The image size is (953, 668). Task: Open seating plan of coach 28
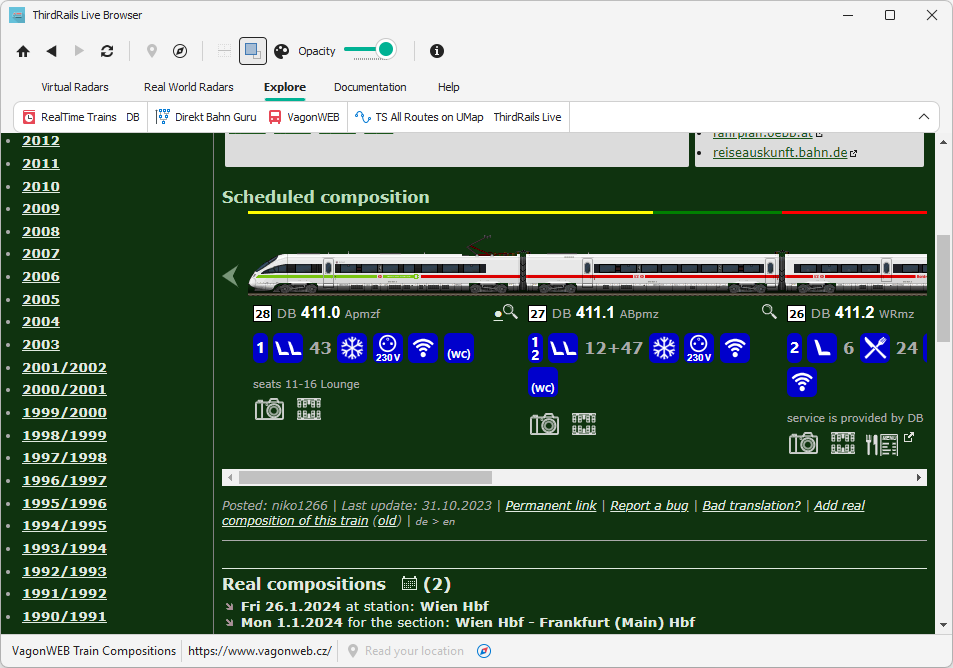coord(309,410)
